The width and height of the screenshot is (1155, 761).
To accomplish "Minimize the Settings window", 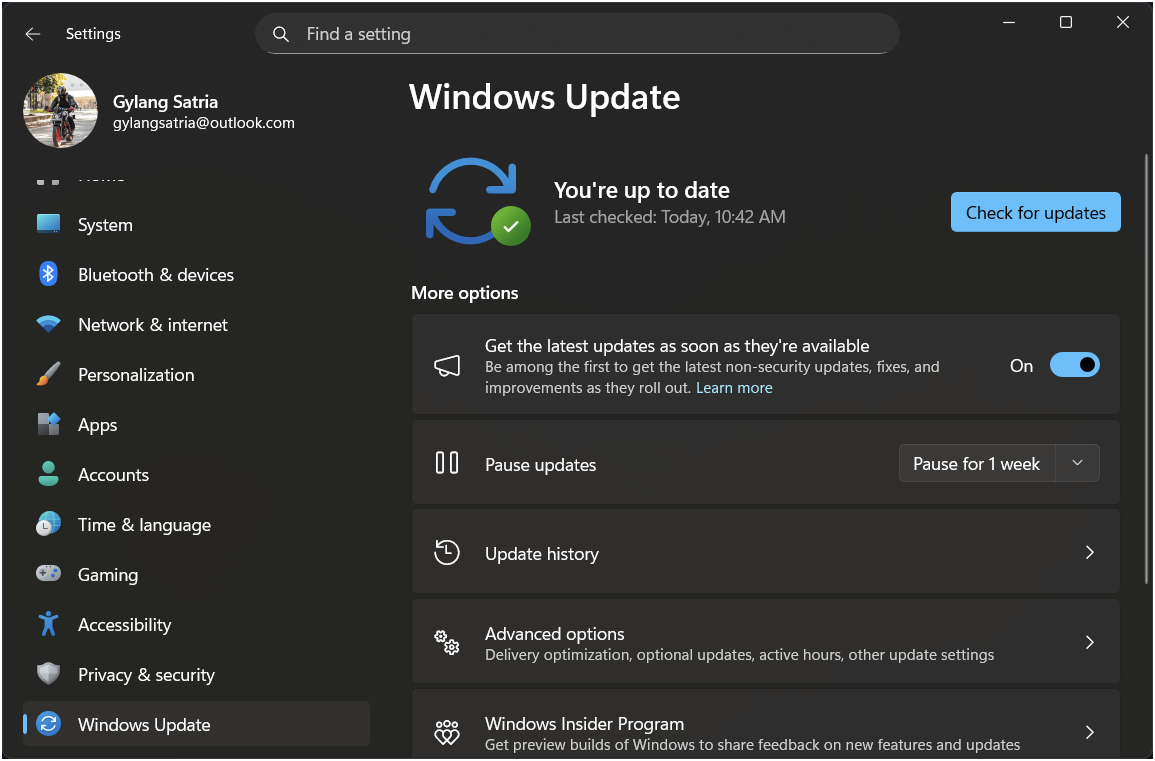I will [x=1009, y=23].
